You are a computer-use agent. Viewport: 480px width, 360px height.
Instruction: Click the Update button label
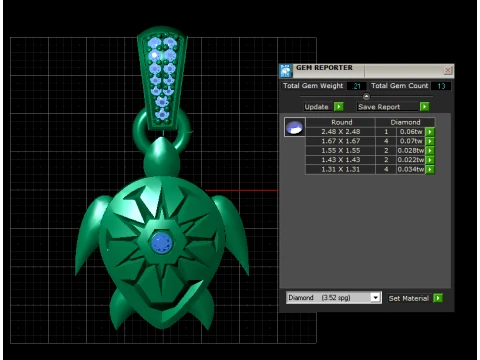317,107
